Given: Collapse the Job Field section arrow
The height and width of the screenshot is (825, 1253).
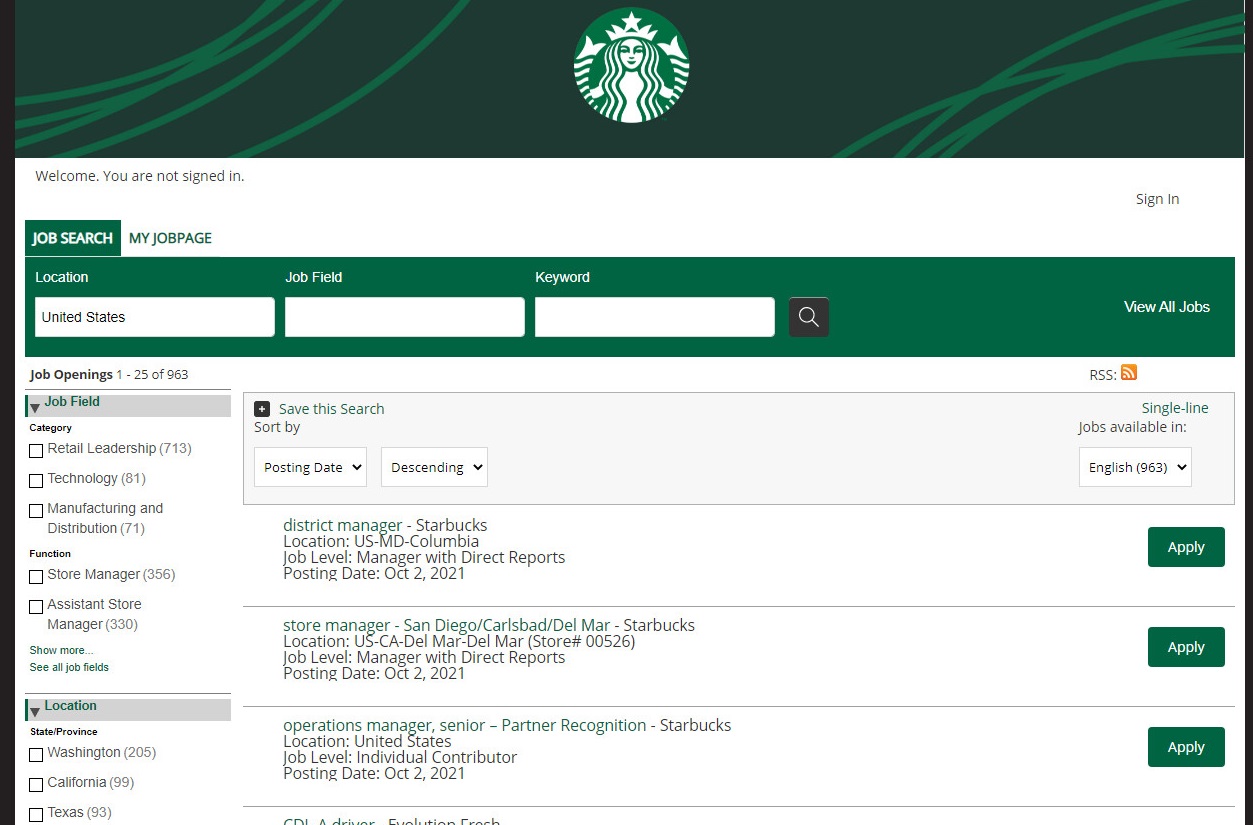Looking at the screenshot, I should pyautogui.click(x=35, y=407).
